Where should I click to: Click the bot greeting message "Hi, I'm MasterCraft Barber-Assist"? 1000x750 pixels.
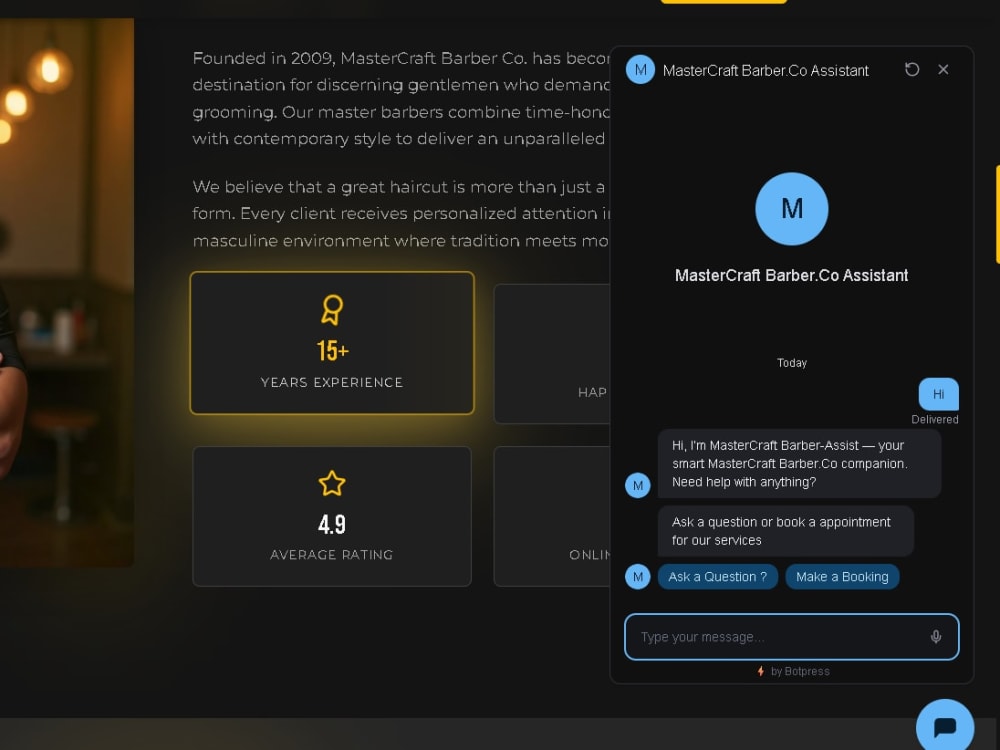(799, 464)
